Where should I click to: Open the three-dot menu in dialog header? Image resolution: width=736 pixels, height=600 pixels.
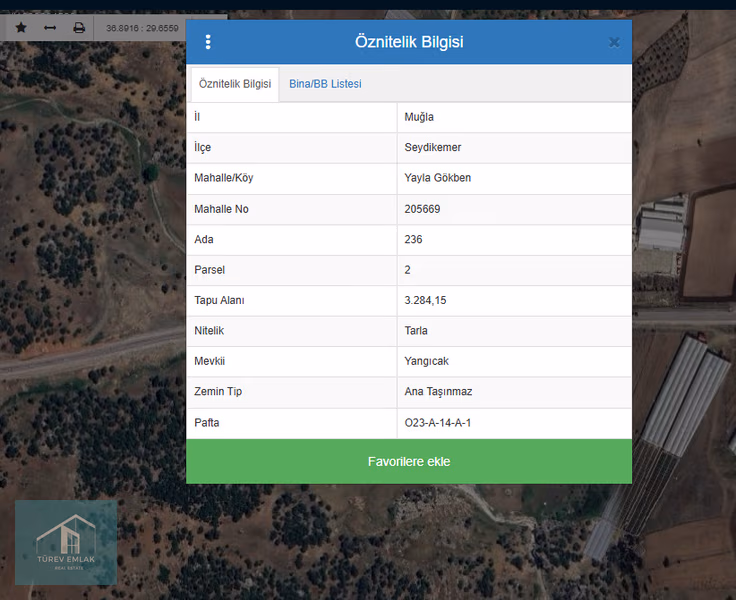pos(208,42)
